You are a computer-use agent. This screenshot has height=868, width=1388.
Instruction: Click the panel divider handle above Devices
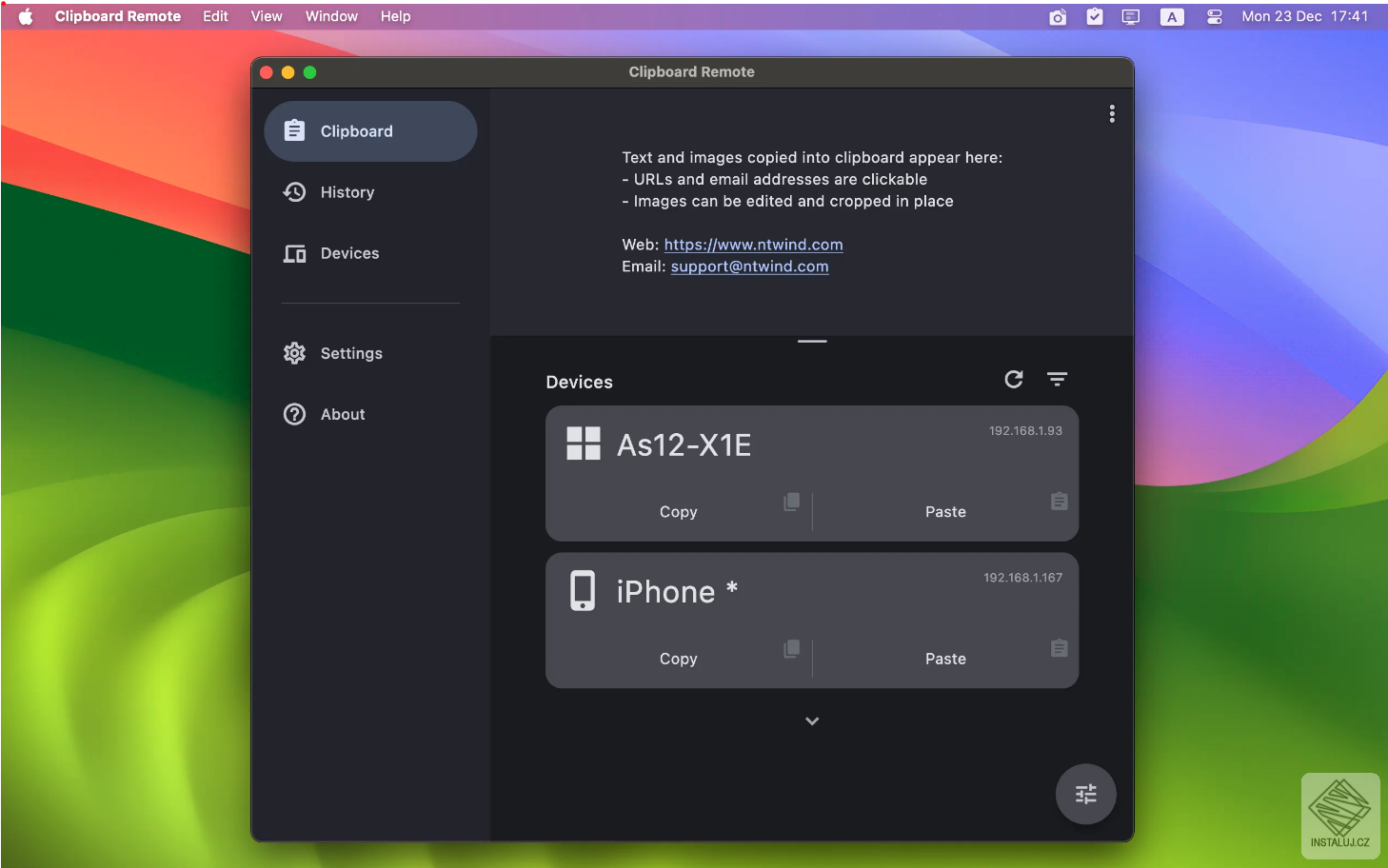click(812, 341)
